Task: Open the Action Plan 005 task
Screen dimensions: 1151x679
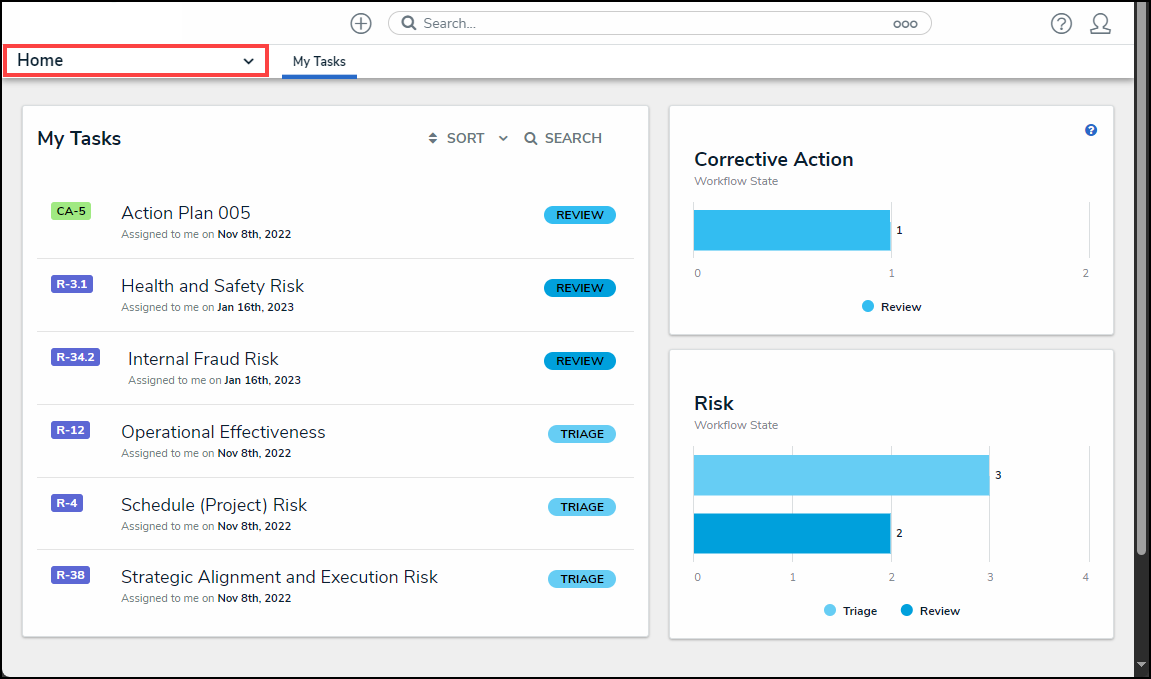Action: tap(186, 213)
